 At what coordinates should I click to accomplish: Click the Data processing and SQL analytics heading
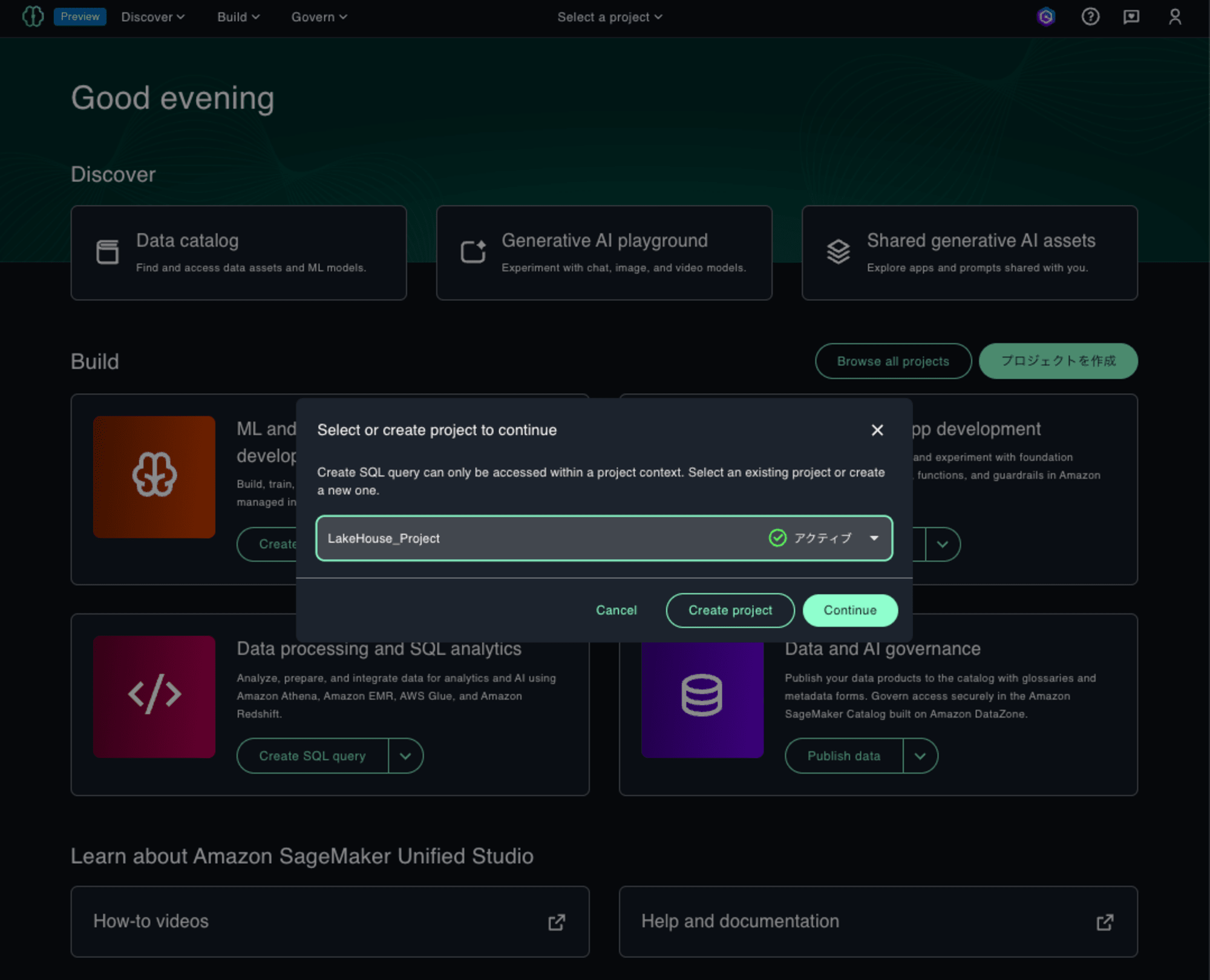tap(379, 649)
